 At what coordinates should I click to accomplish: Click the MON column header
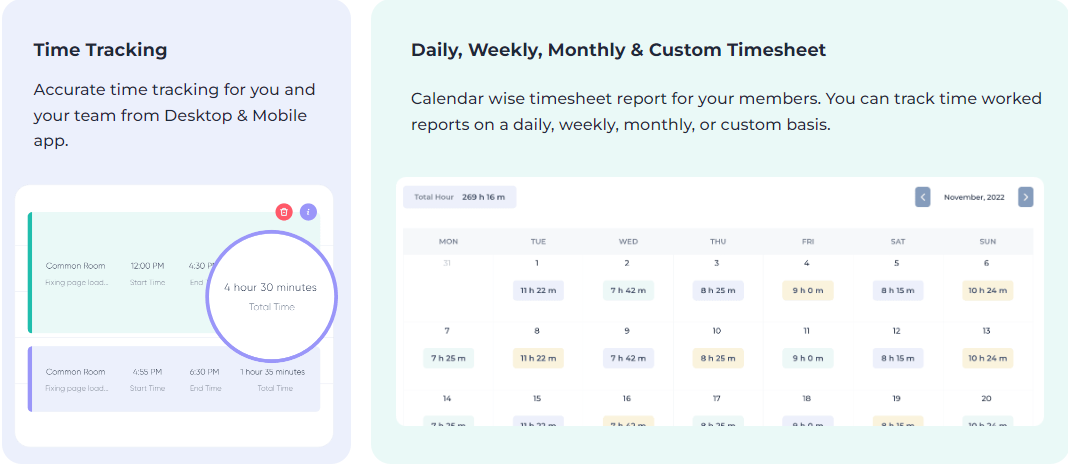[448, 241]
